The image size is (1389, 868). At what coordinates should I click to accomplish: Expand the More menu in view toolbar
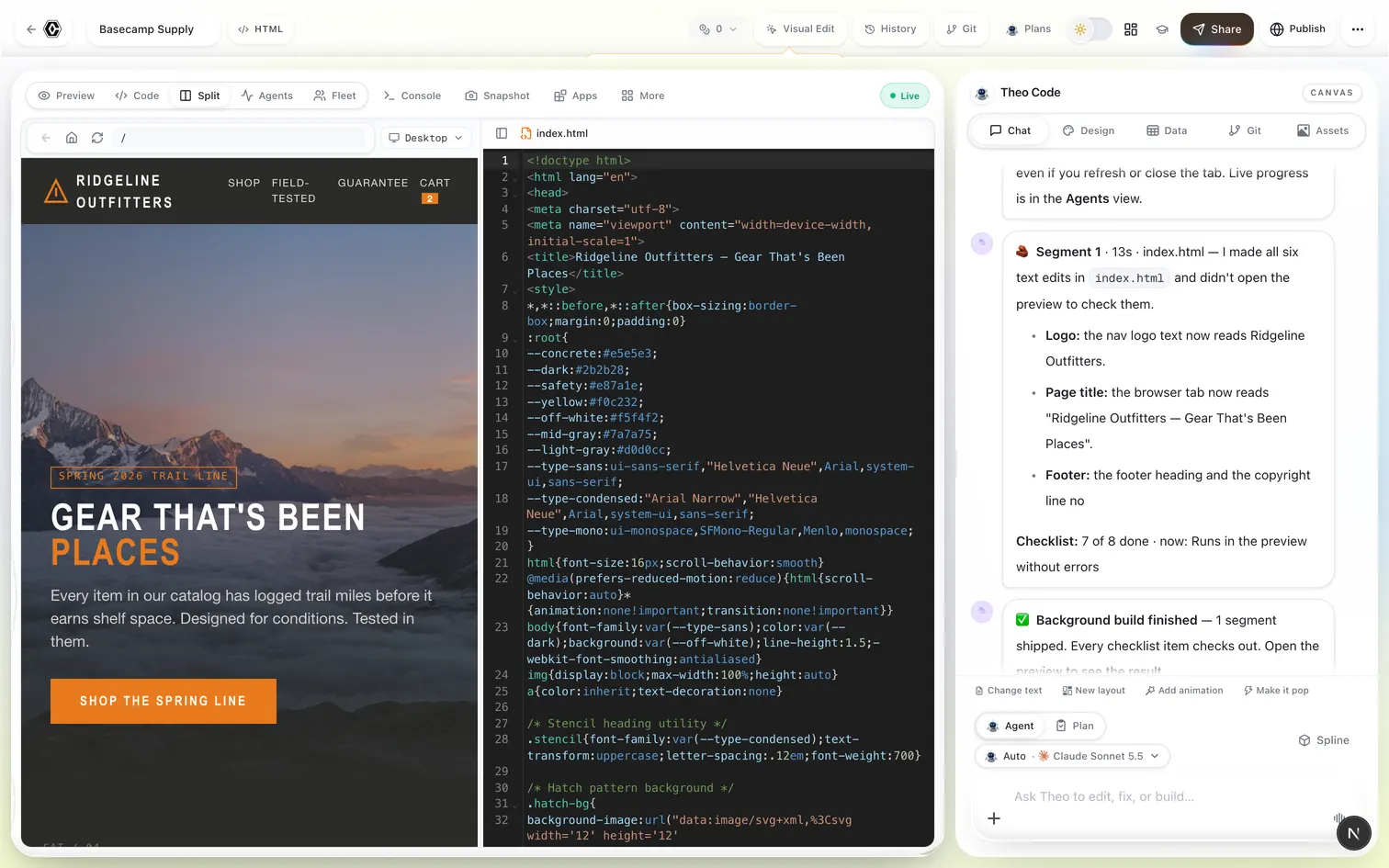pos(643,96)
